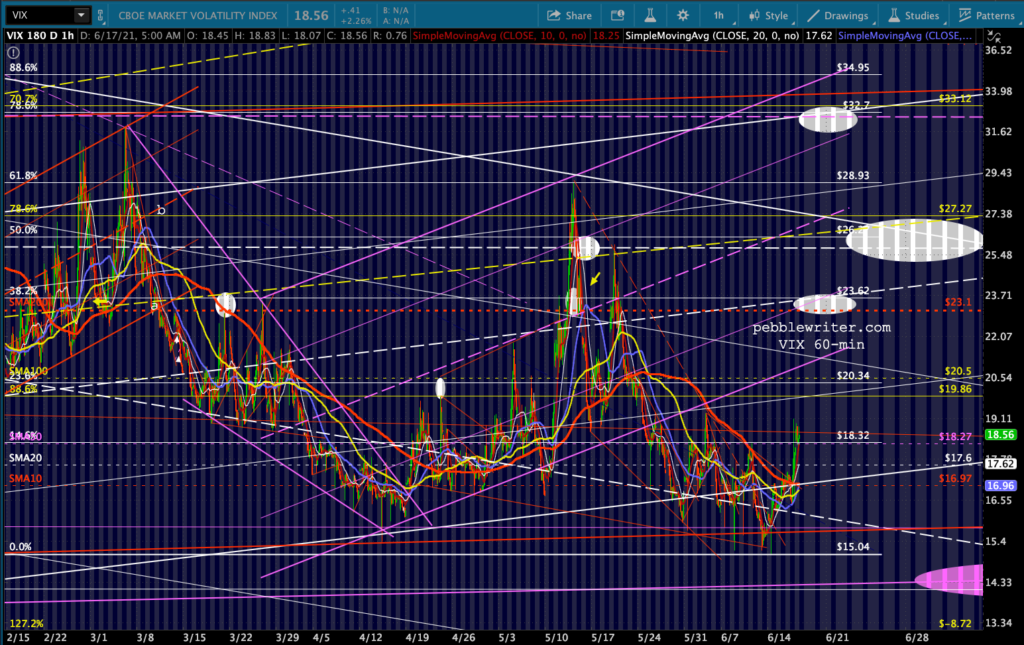This screenshot has width=1024, height=645.
Task: Click the flask icon beside the gear
Action: point(650,15)
